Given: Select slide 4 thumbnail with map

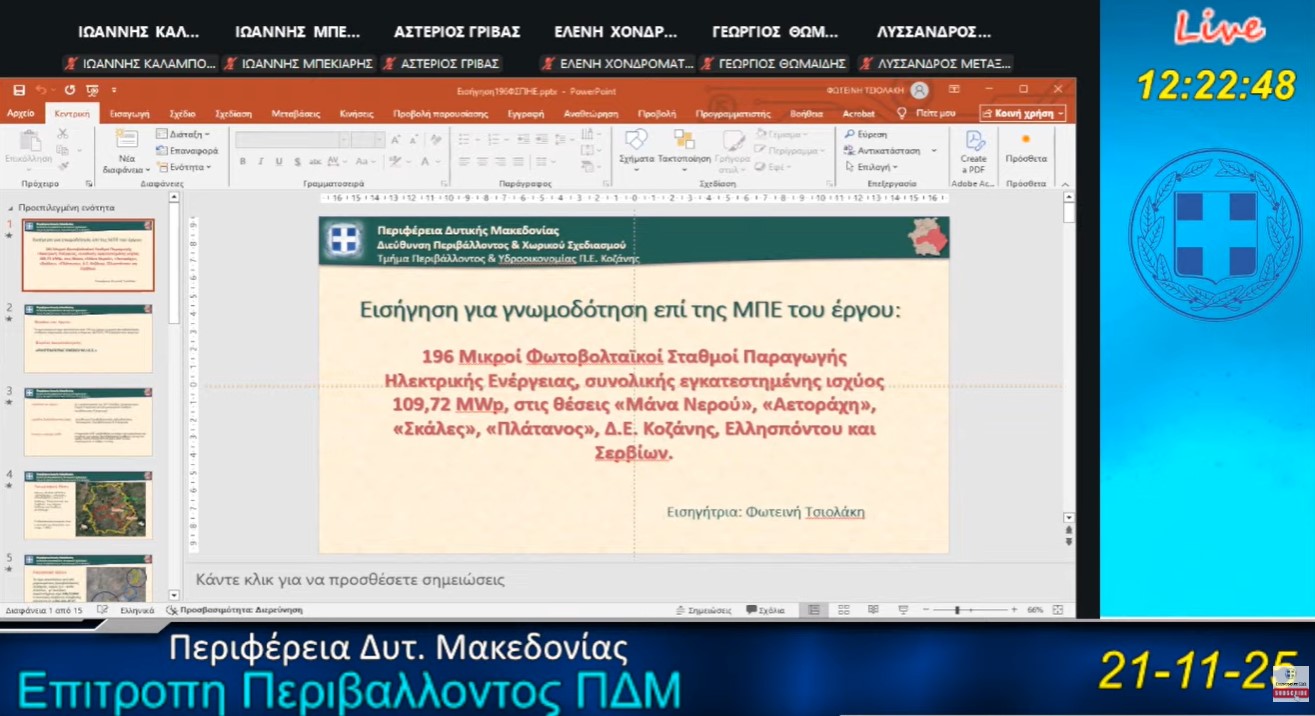Looking at the screenshot, I should (88, 505).
